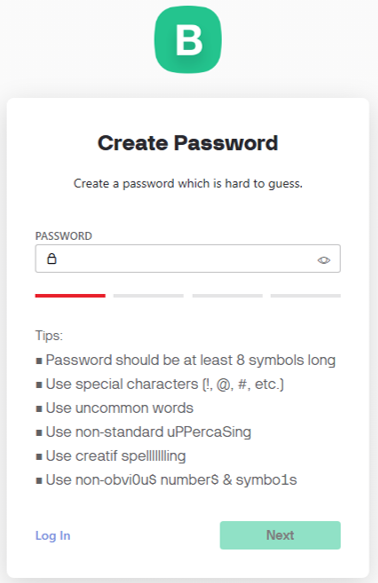The image size is (378, 583).
Task: Click the lock icon in password field
Action: point(52,258)
